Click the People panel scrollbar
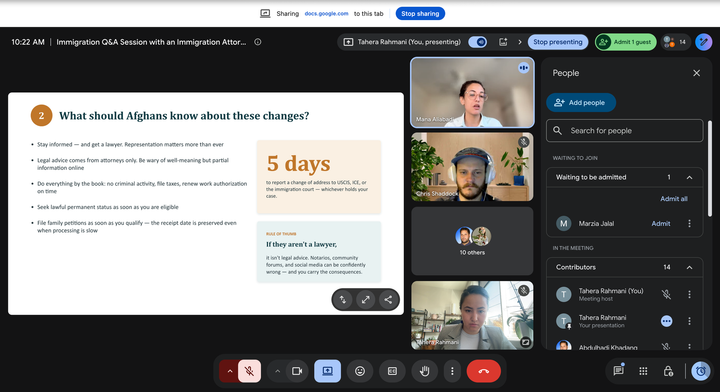This screenshot has height=392, width=720. coord(710,169)
